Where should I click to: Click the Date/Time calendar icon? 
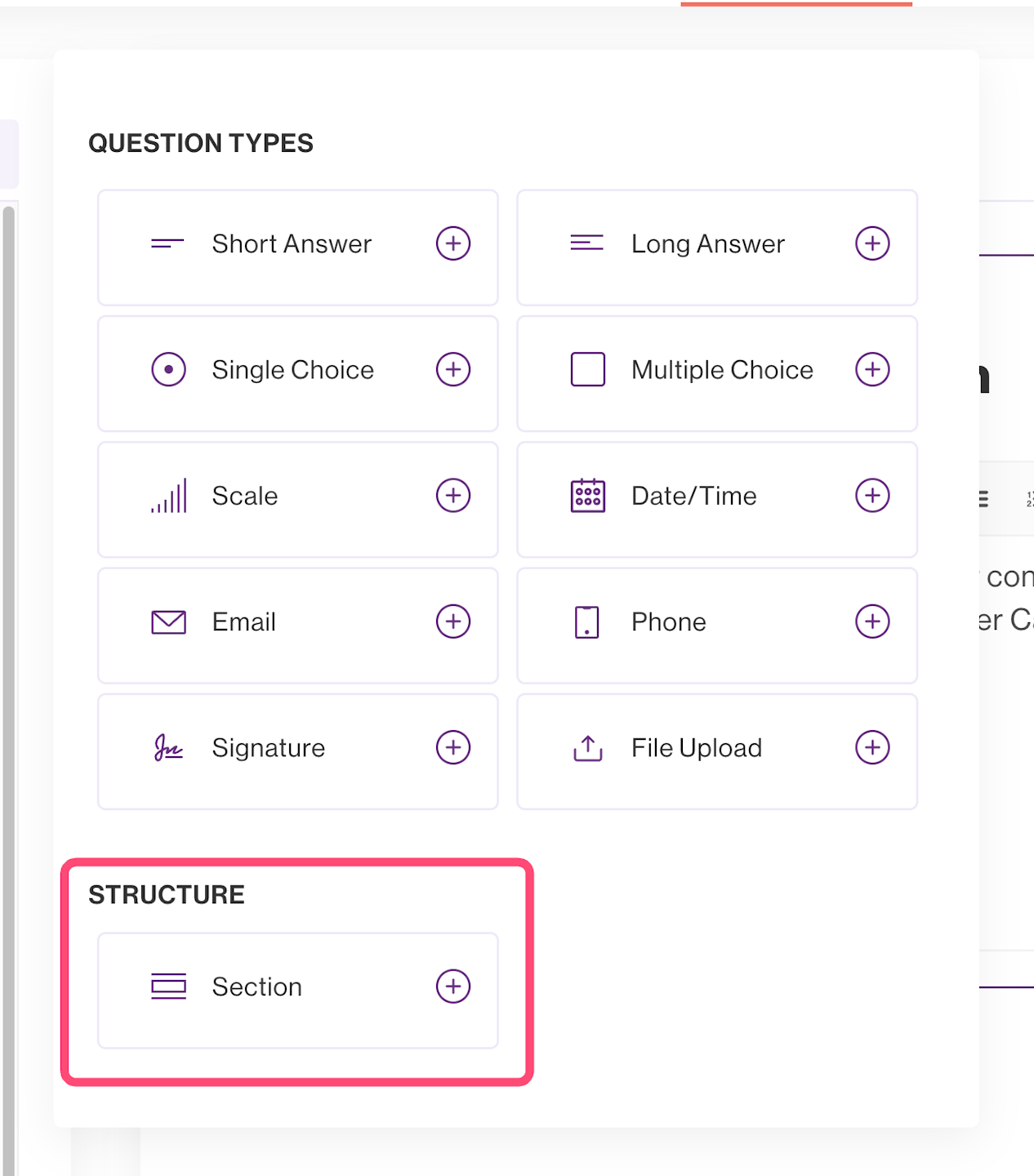click(587, 496)
